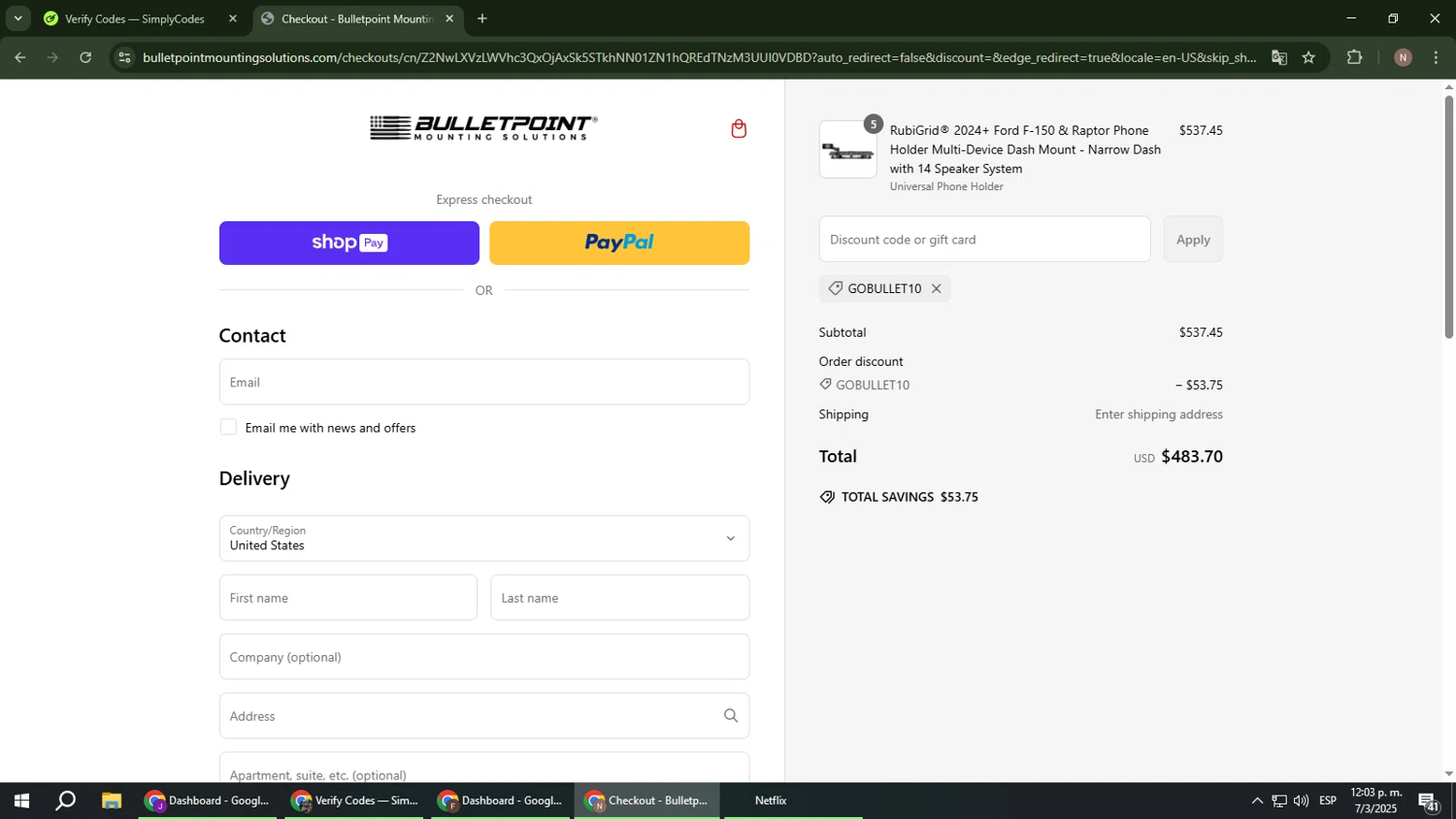1456x819 pixels.
Task: Open site information icon in address bar
Action: (x=124, y=57)
